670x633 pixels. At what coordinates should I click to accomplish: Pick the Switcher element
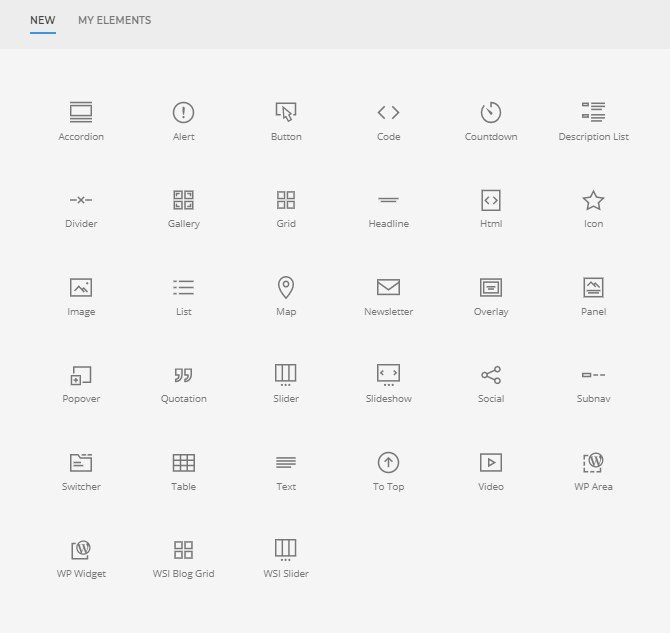(x=81, y=472)
